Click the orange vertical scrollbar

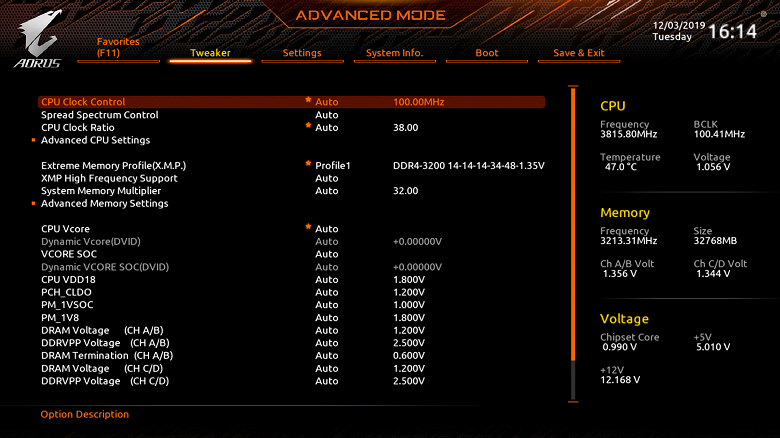click(x=573, y=224)
